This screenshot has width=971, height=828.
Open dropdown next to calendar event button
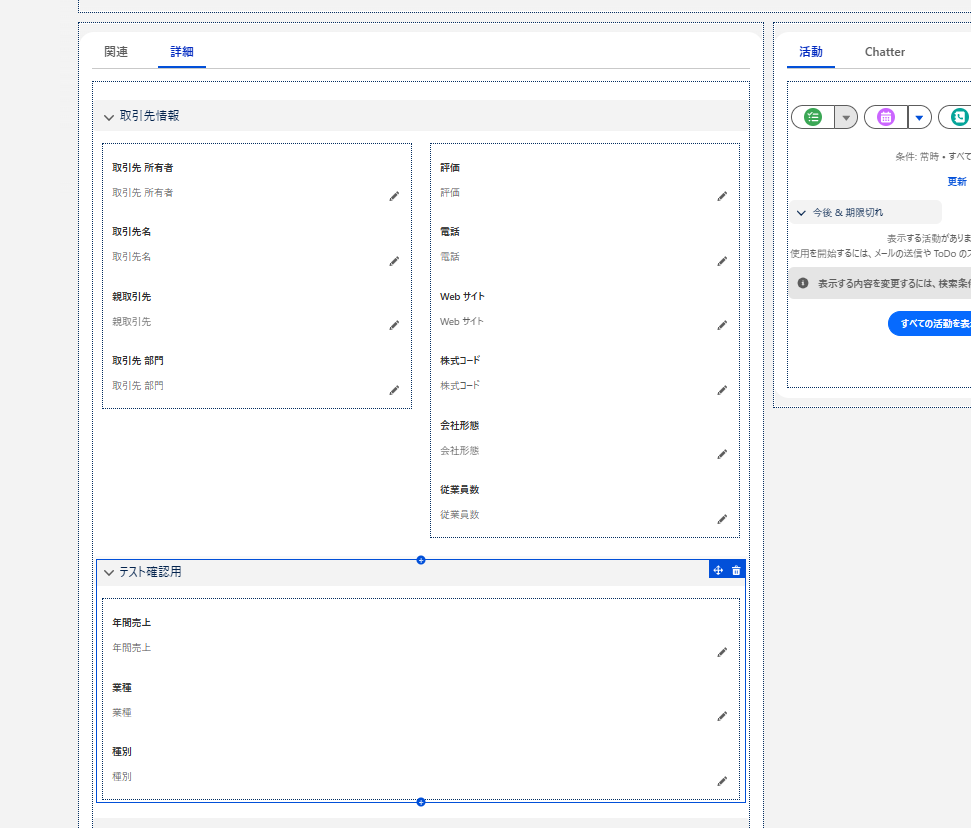click(x=920, y=117)
